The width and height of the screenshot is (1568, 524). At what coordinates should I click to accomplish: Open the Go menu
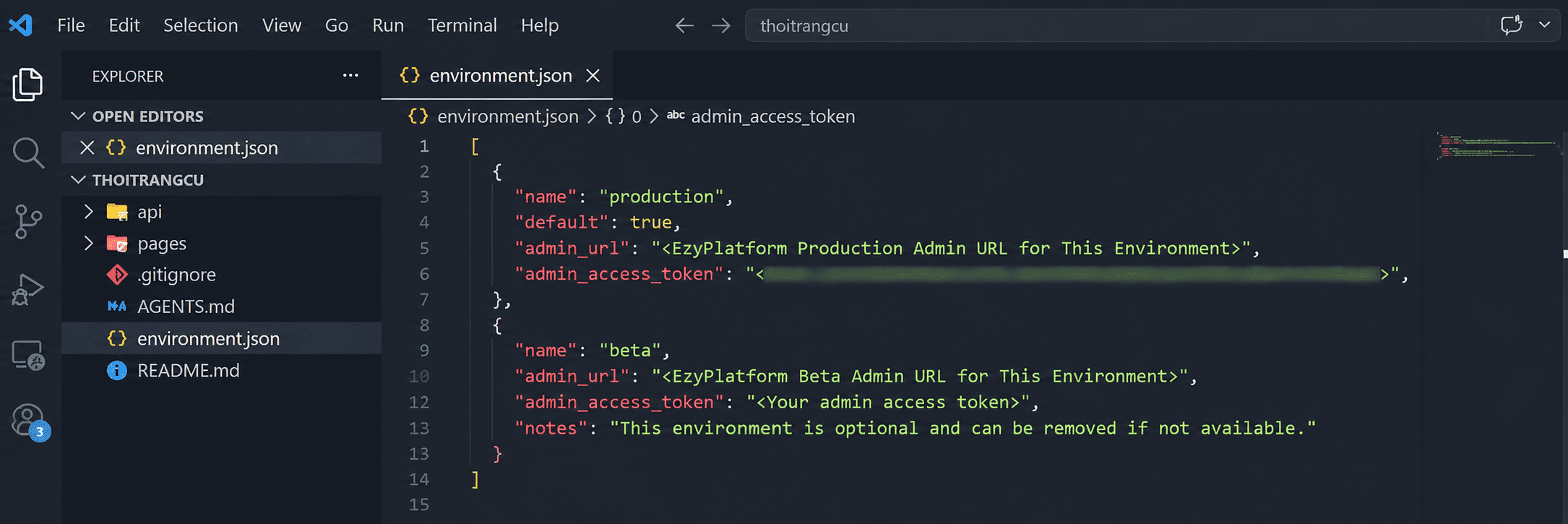(x=336, y=25)
